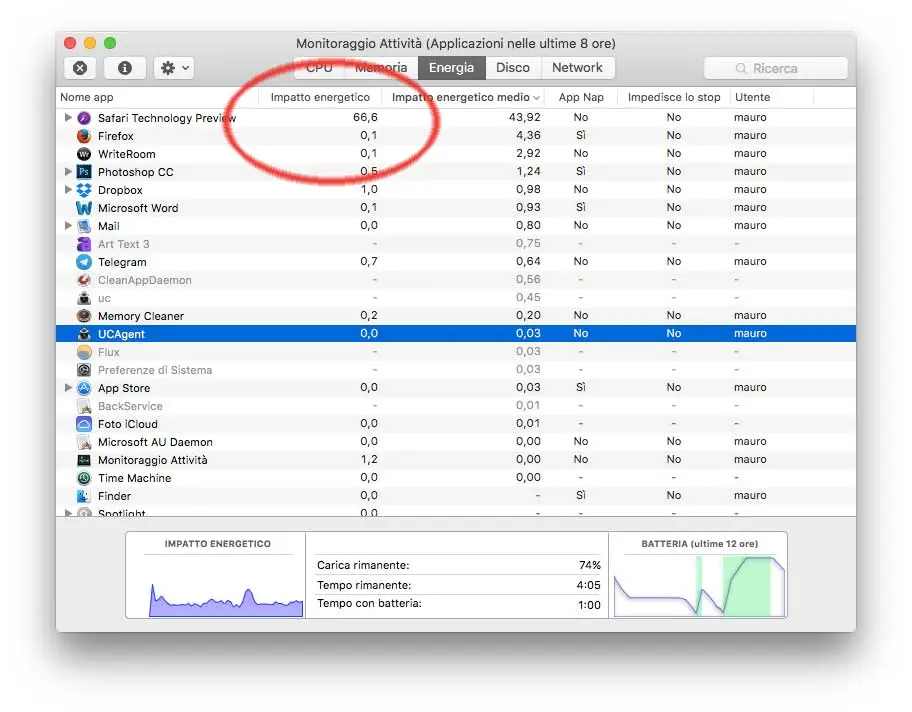
Task: Select the Microsoft Word icon
Action: (x=85, y=207)
